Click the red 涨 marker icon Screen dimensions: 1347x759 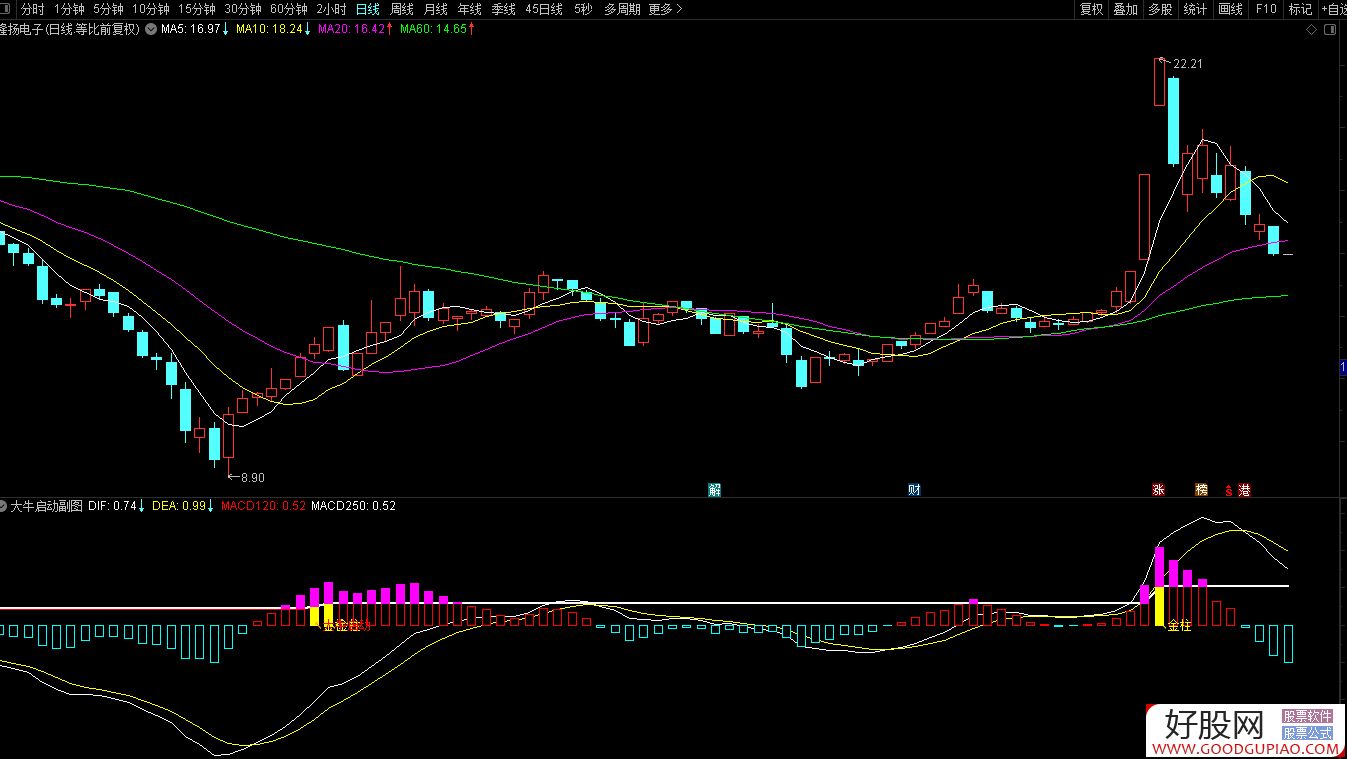(1158, 490)
